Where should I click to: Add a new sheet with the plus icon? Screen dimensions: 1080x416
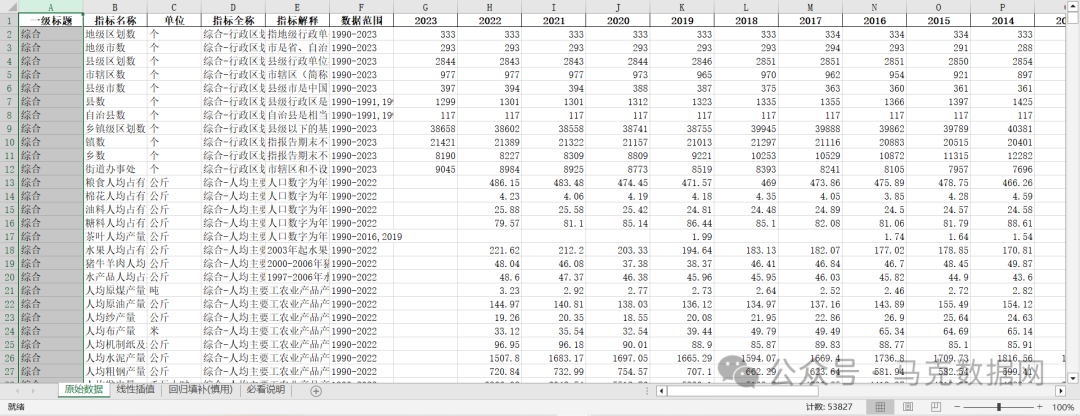click(315, 391)
